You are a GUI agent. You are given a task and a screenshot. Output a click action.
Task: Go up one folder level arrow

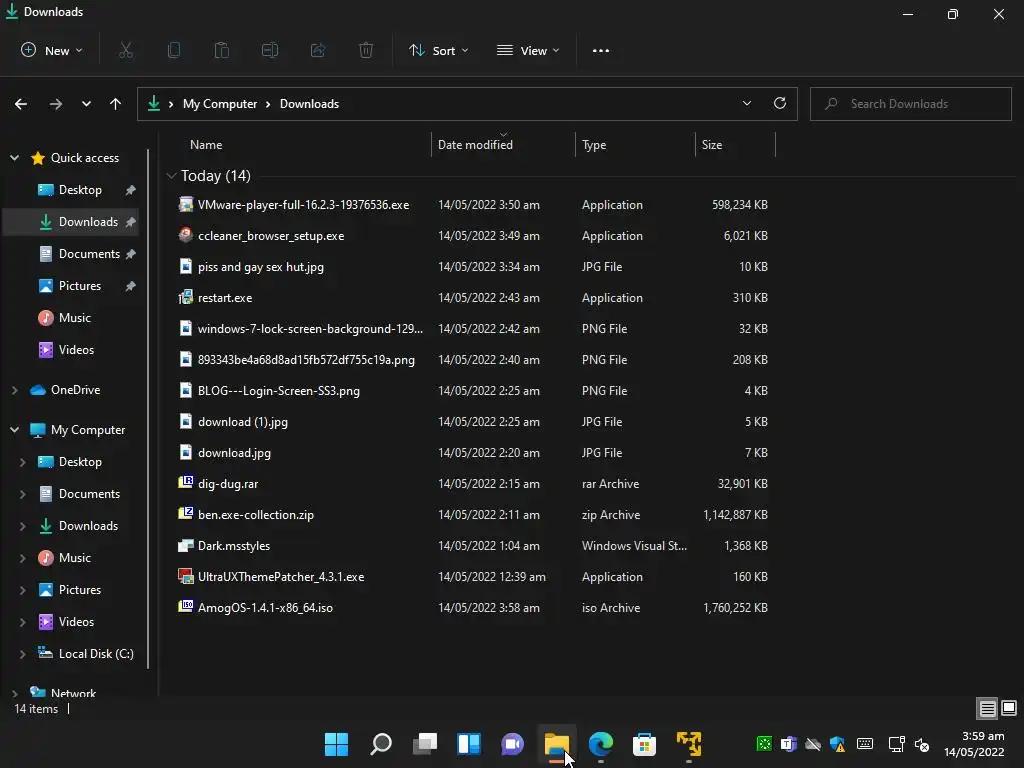pos(116,104)
